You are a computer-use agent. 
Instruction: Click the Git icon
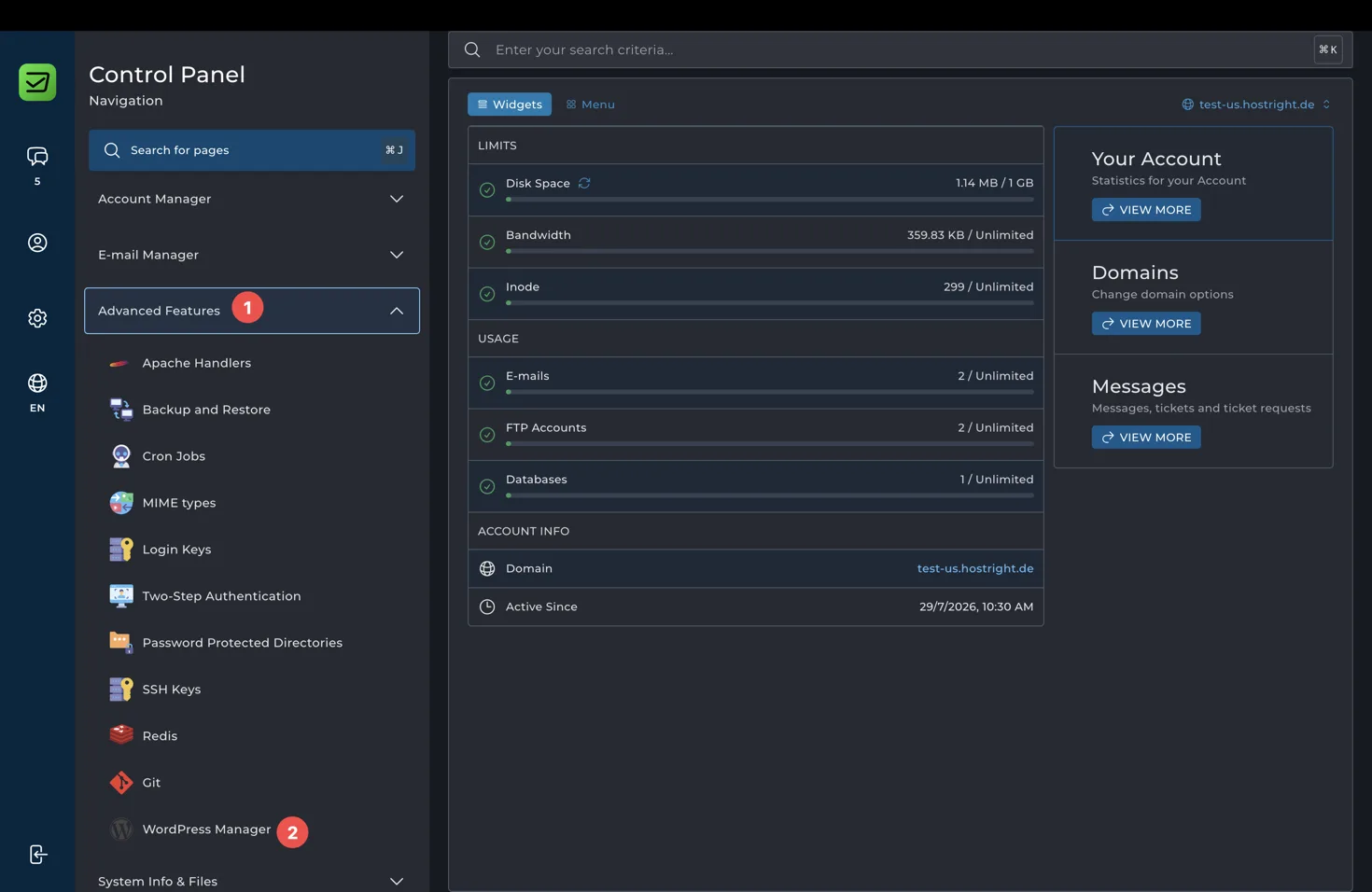pos(120,783)
